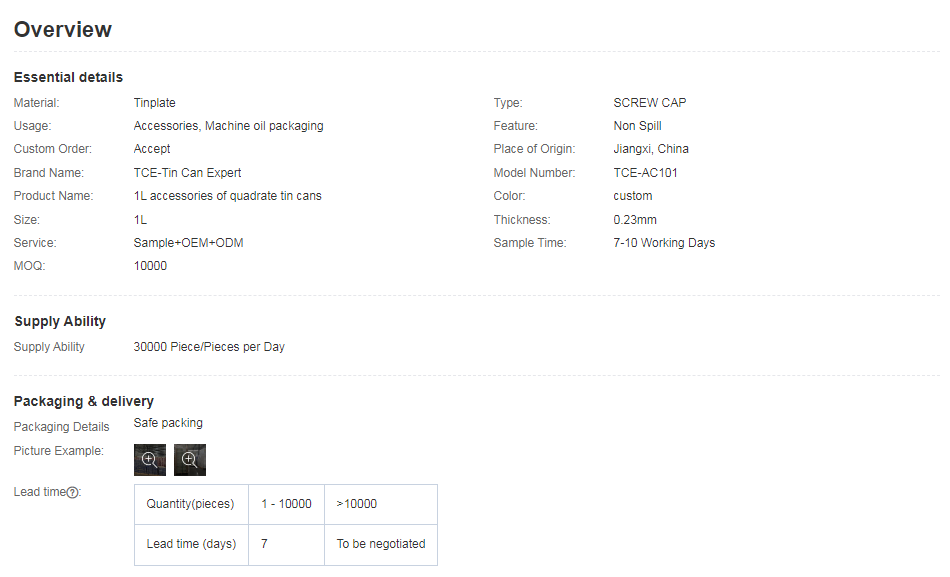
Task: Click the Supply Ability section heading
Action: click(60, 321)
